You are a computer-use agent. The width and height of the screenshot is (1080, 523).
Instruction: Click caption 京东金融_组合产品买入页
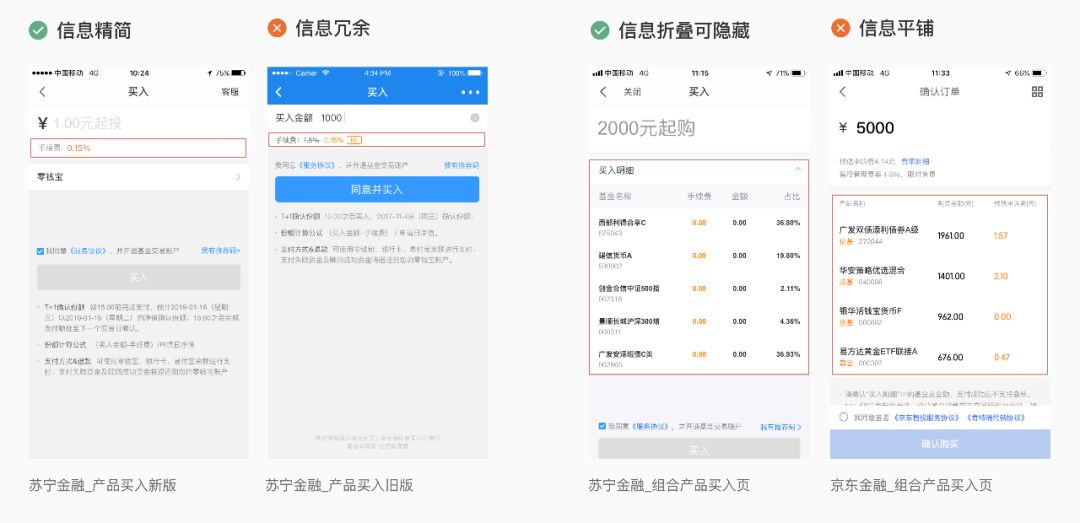911,485
